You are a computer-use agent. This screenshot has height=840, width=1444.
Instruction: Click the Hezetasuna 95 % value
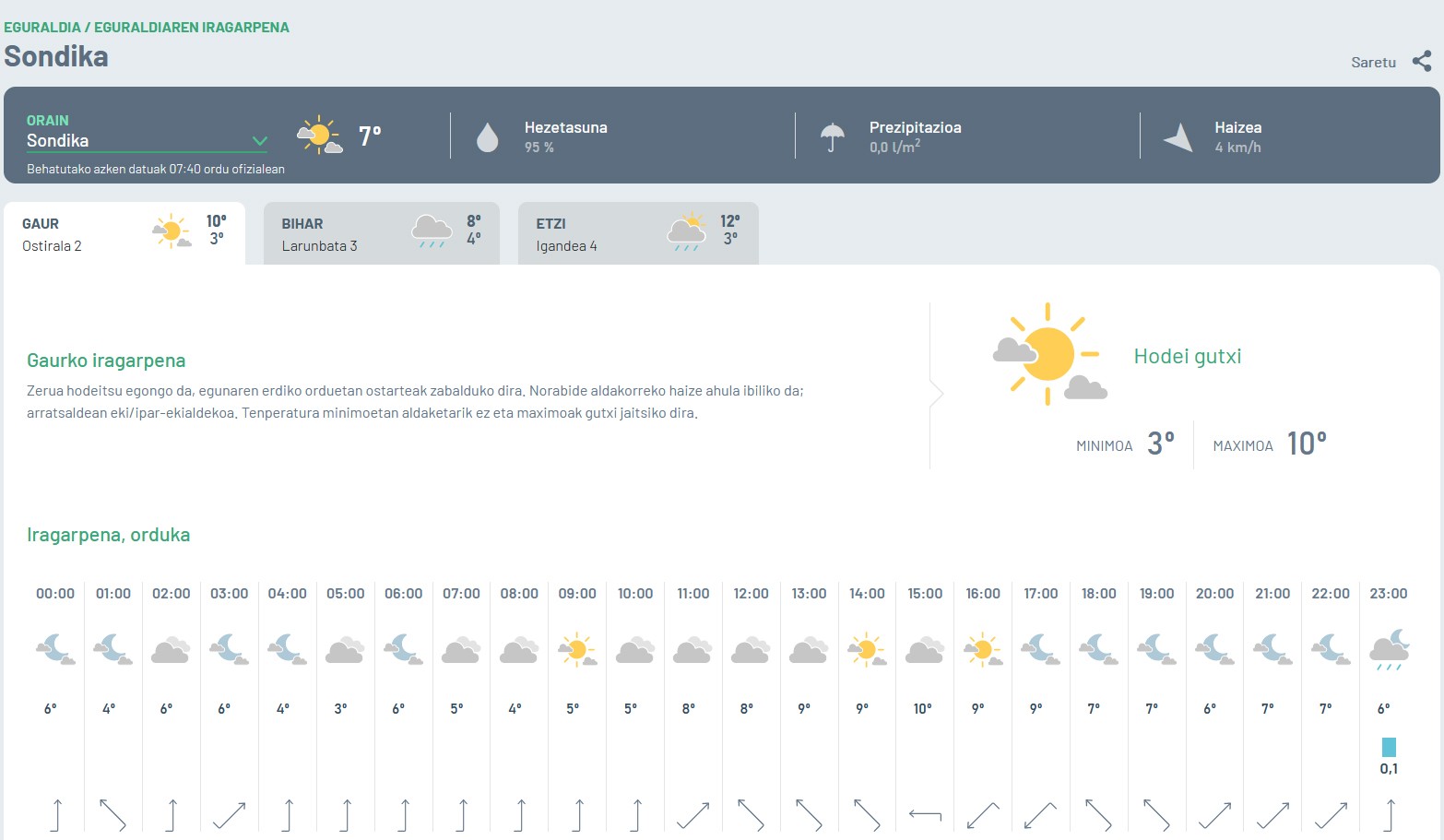(x=539, y=148)
